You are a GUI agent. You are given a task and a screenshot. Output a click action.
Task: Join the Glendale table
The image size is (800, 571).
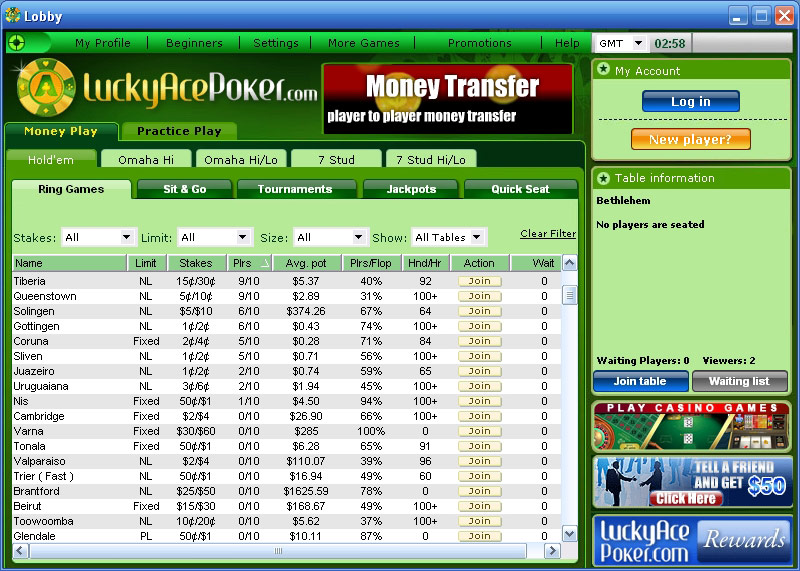point(480,536)
